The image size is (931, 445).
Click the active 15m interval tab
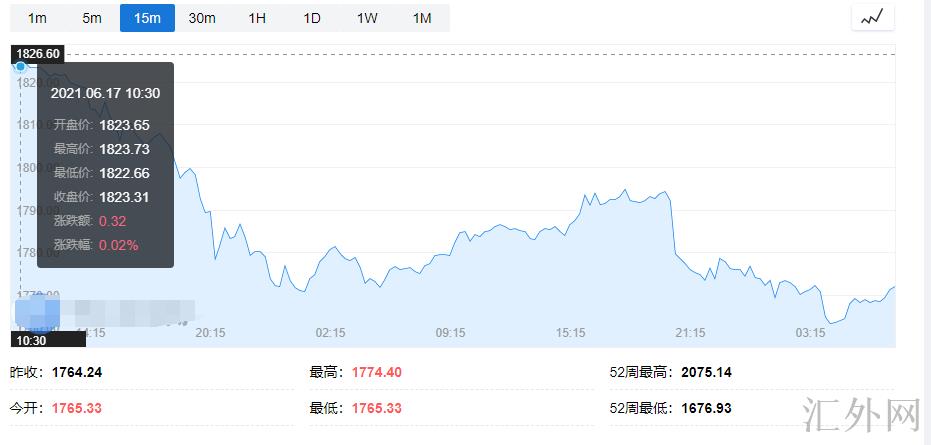pyautogui.click(x=147, y=18)
